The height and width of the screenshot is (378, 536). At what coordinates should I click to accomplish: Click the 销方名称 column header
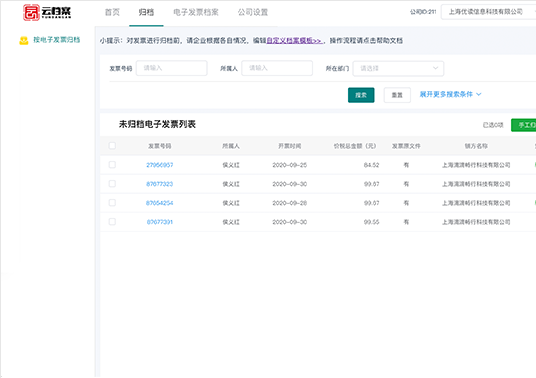pos(476,146)
